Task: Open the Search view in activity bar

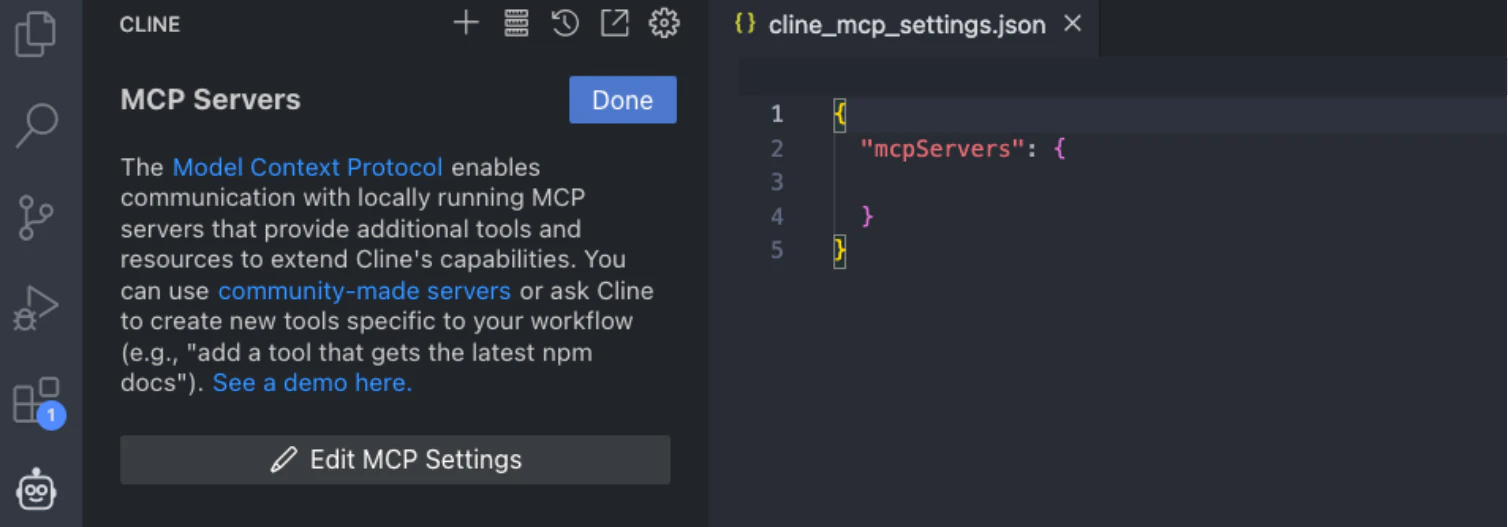Action: [36, 125]
